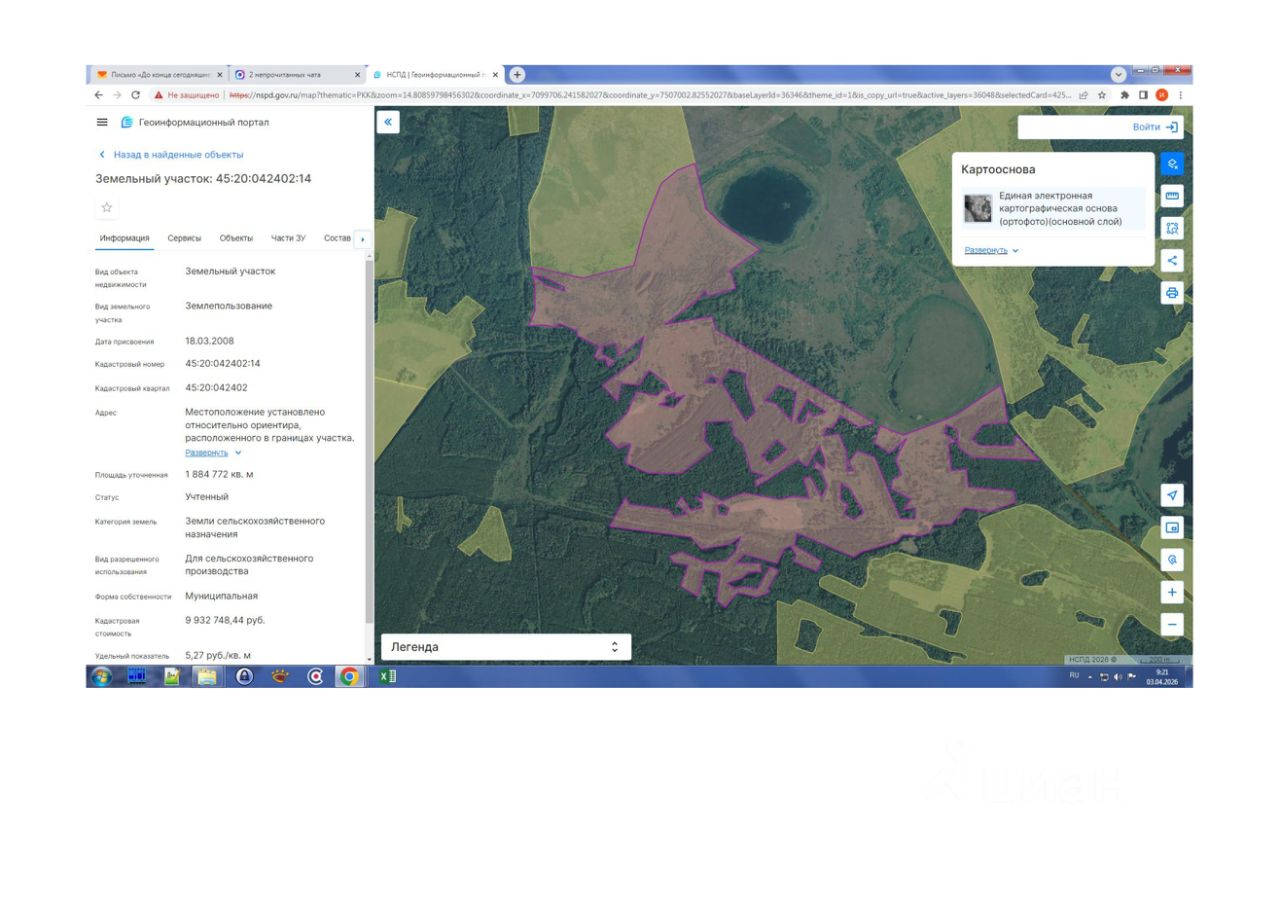This screenshot has height=906, width=1280.
Task: Click the browser address bar URL
Action: tap(650, 95)
